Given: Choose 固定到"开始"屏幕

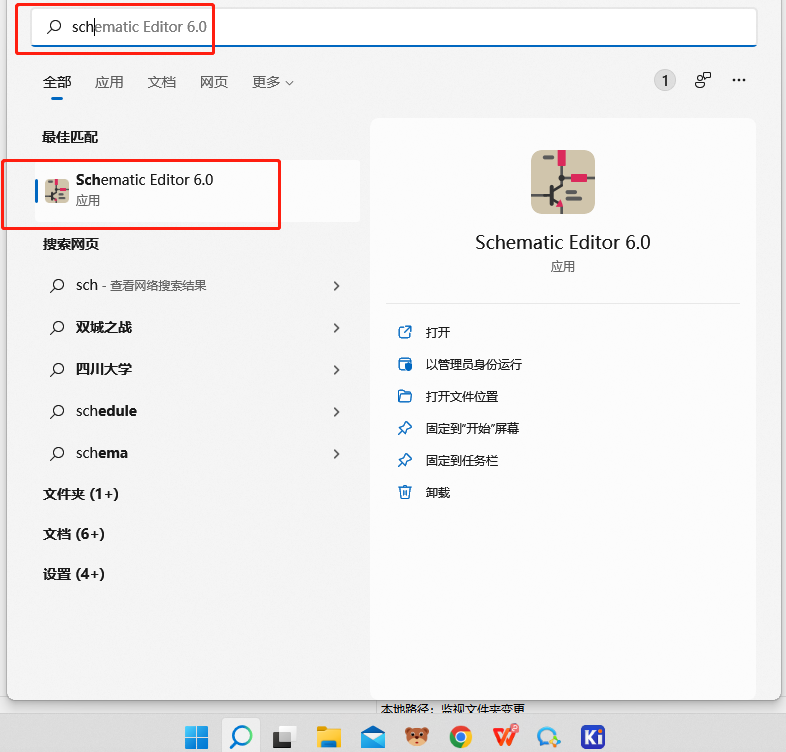Looking at the screenshot, I should point(472,429).
